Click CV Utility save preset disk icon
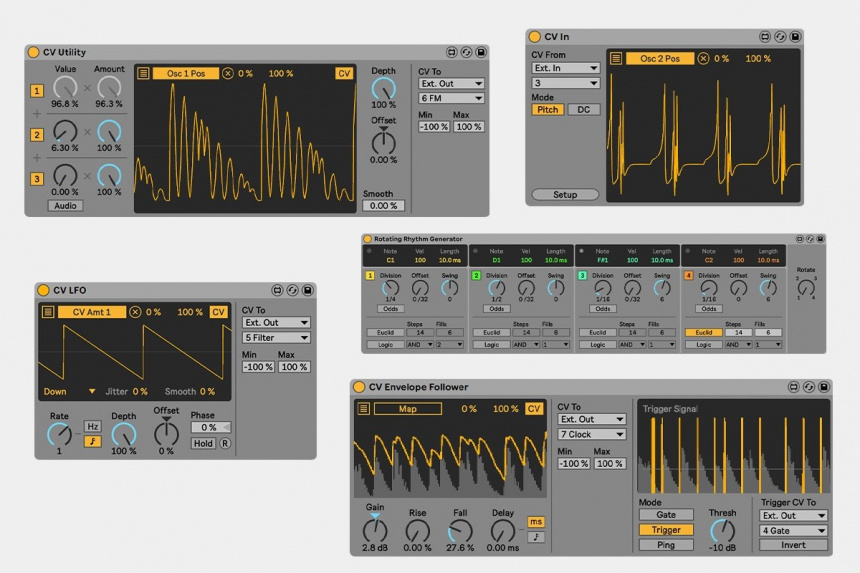 coord(481,52)
